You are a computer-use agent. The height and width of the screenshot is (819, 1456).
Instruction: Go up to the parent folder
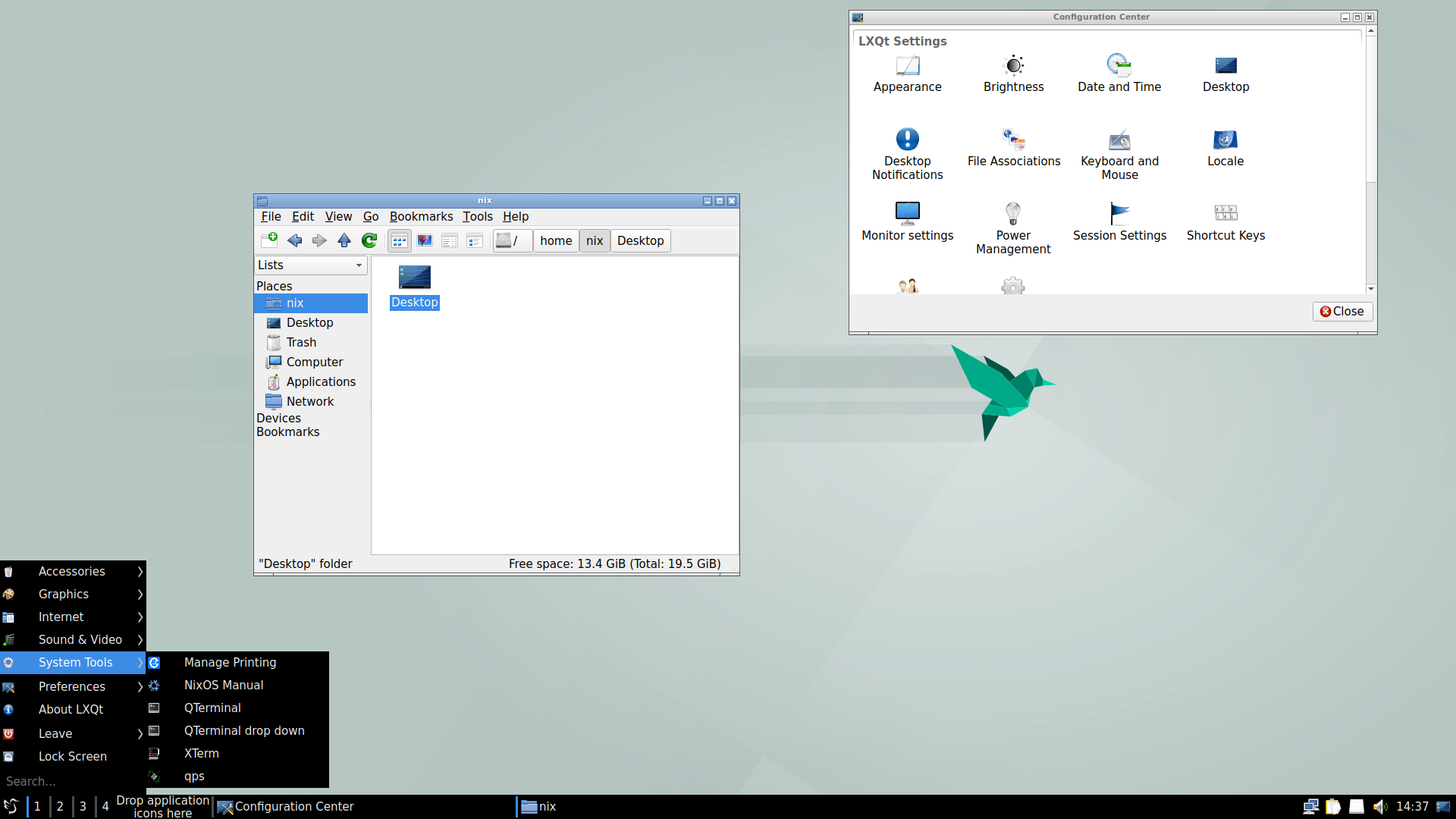point(344,240)
